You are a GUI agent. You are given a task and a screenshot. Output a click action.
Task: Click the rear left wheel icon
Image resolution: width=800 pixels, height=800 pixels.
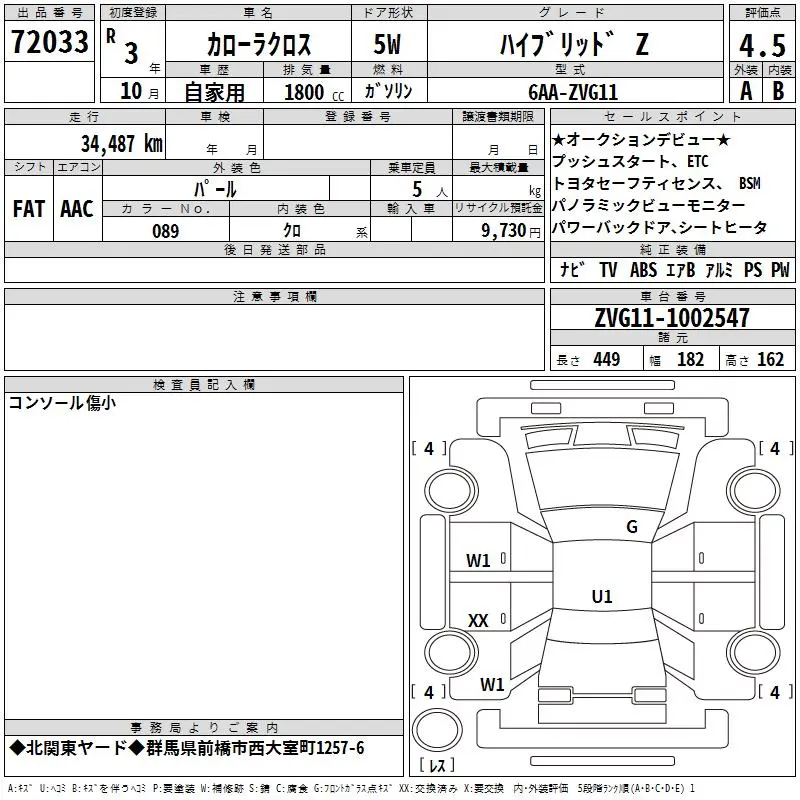coord(451,652)
